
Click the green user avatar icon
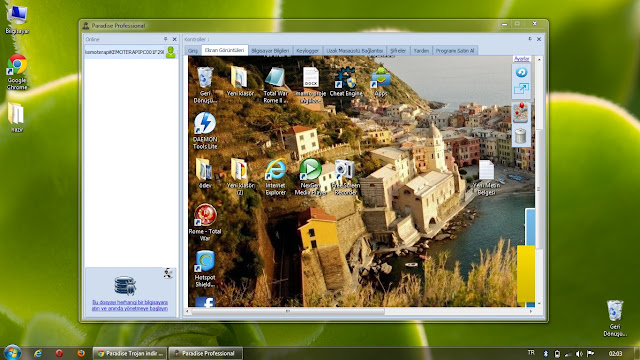coord(171,52)
